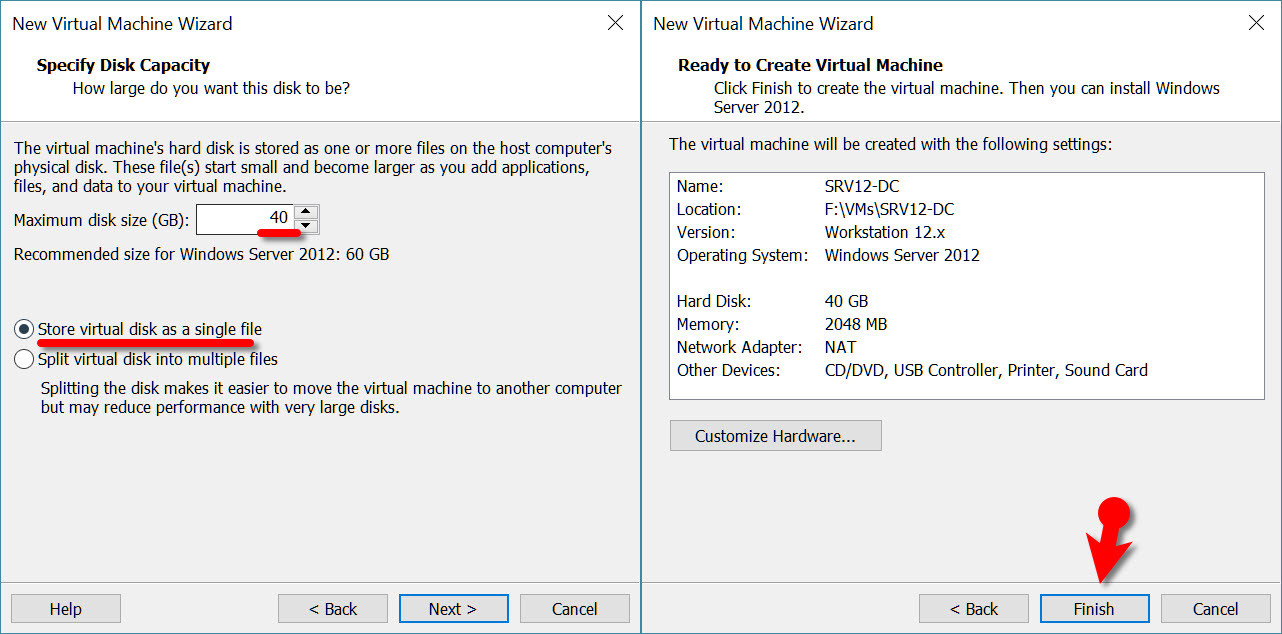Cancel the Ready to Create wizard
The image size is (1282, 634).
(1216, 608)
